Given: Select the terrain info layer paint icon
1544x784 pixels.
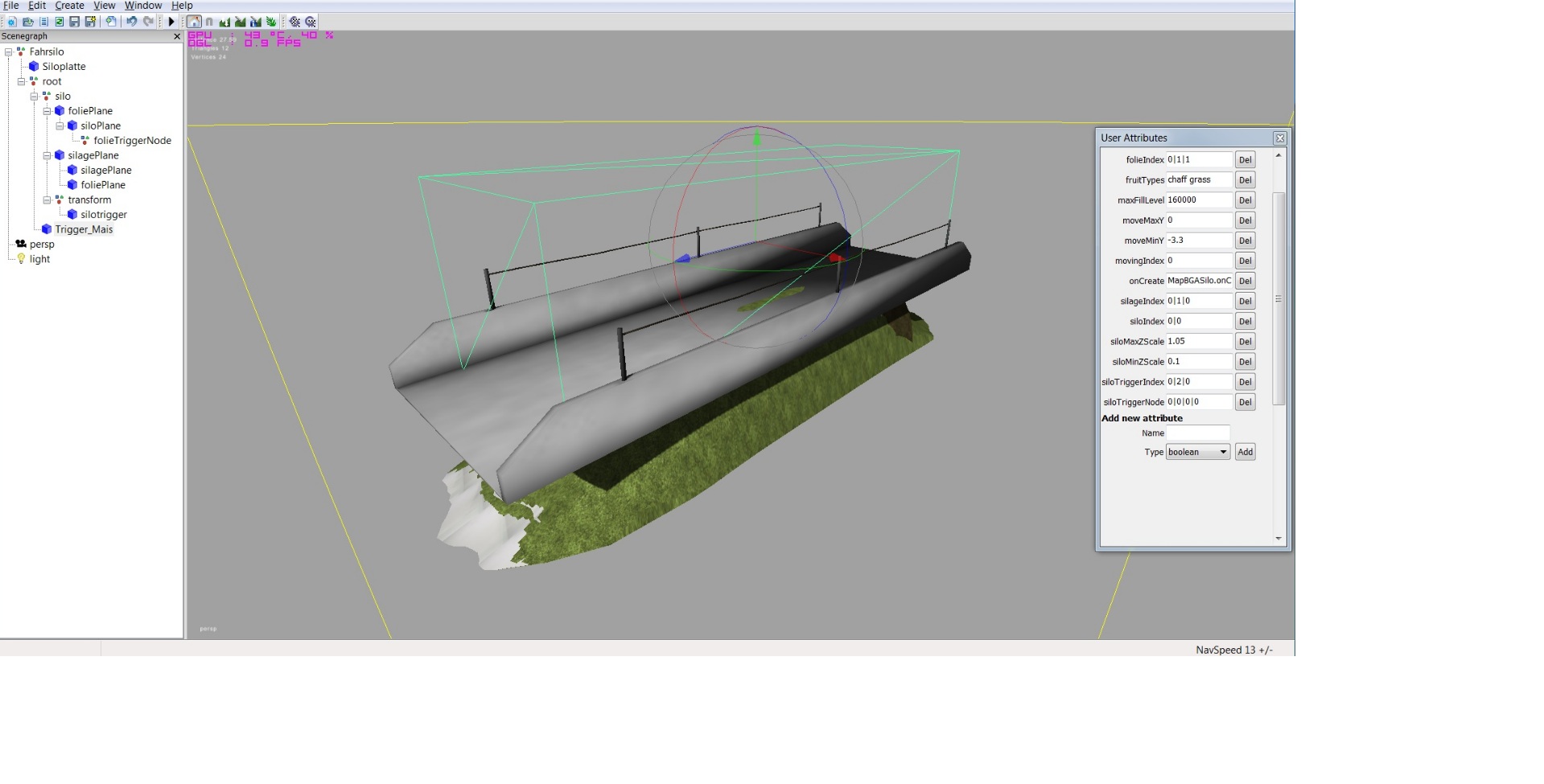Looking at the screenshot, I should point(256,22).
